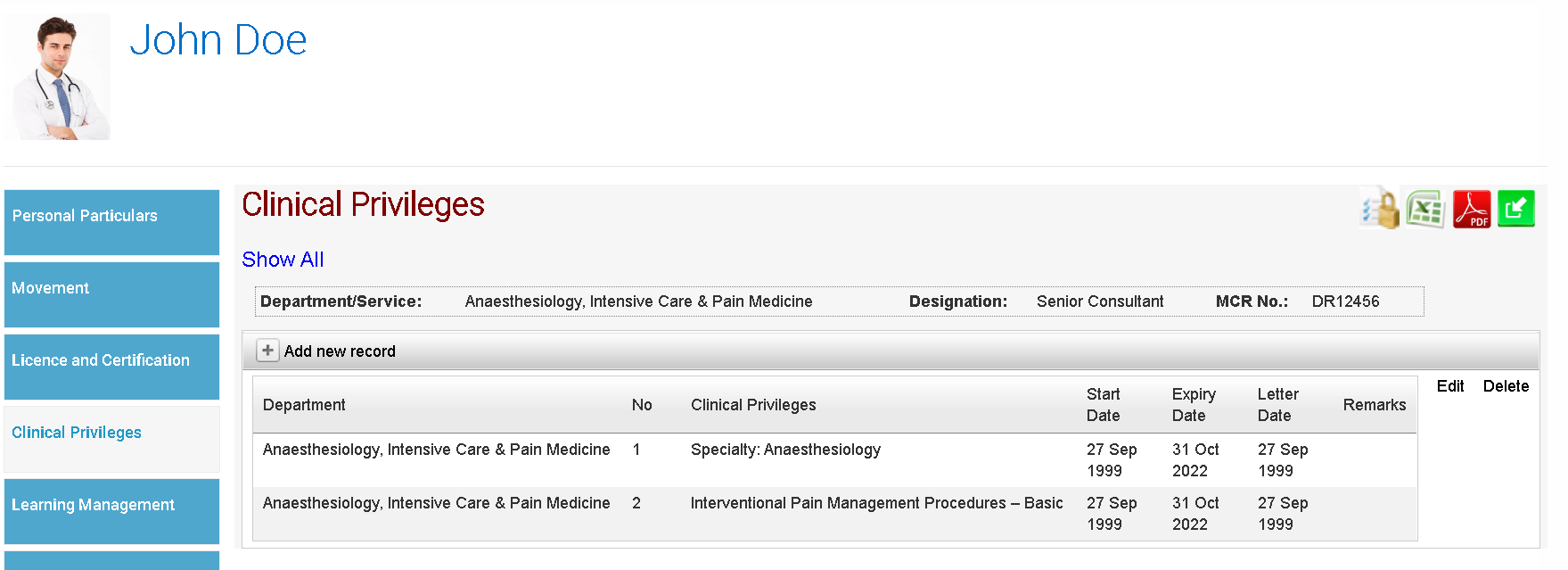Open the Learning Management tab
Image resolution: width=1568 pixels, height=570 pixels.
[111, 511]
